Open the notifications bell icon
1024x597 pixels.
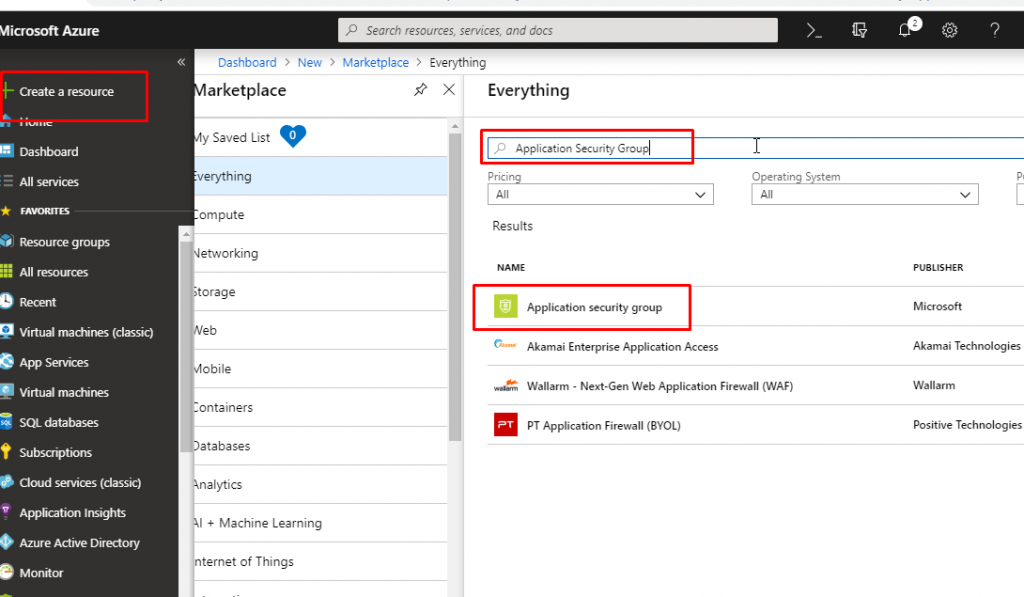click(x=906, y=30)
